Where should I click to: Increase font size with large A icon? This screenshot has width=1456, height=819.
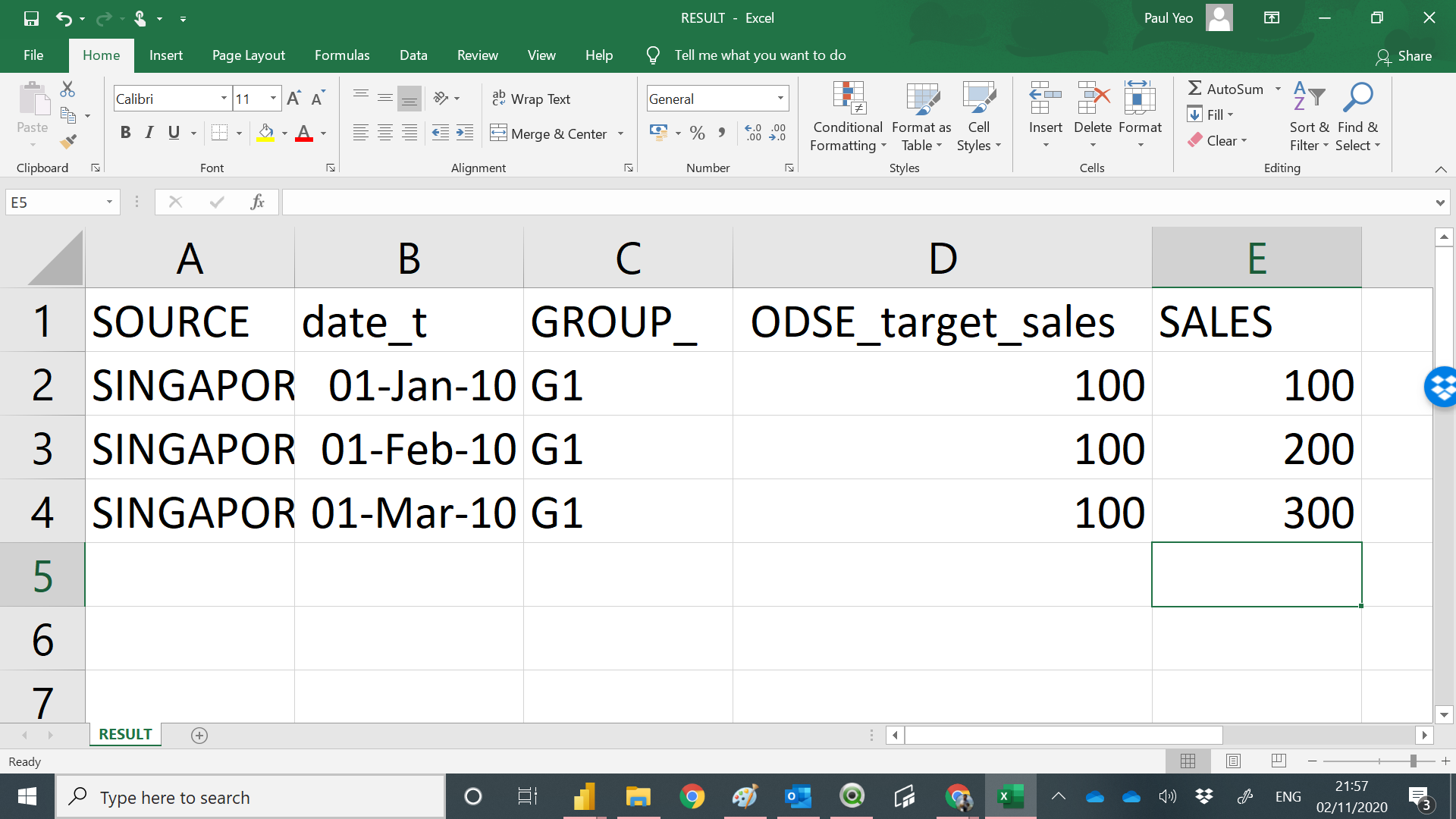[x=294, y=99]
